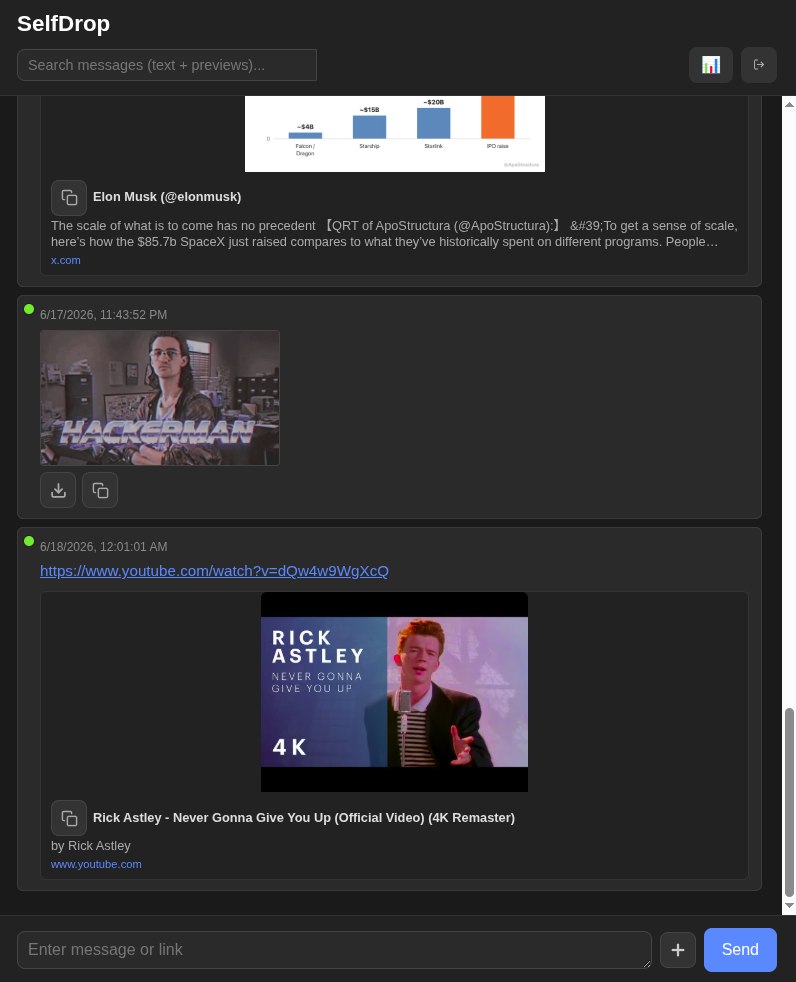Open the x.com source link
The width and height of the screenshot is (796, 982).
pos(66,260)
